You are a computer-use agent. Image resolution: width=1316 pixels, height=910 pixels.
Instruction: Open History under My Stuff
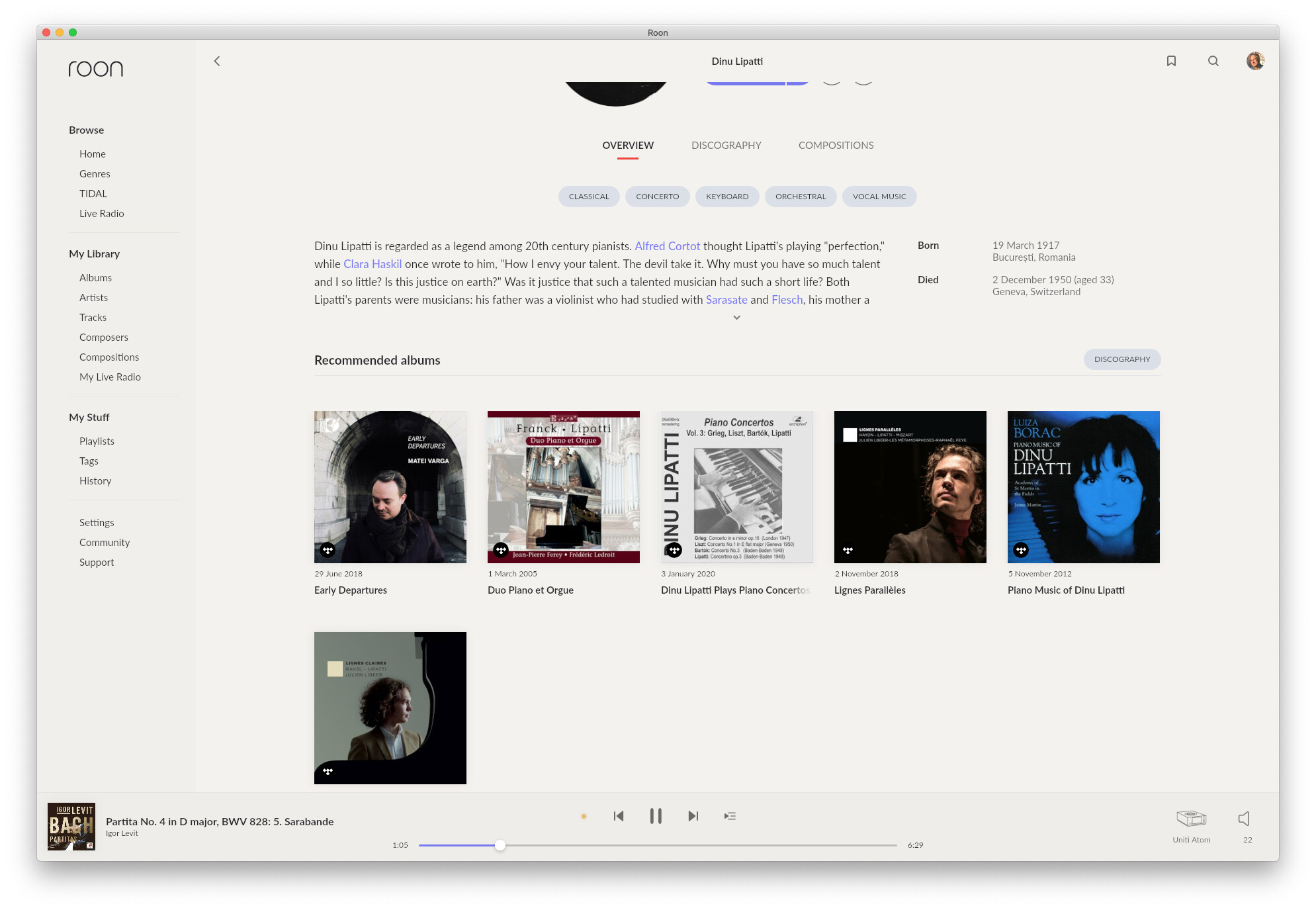point(95,481)
